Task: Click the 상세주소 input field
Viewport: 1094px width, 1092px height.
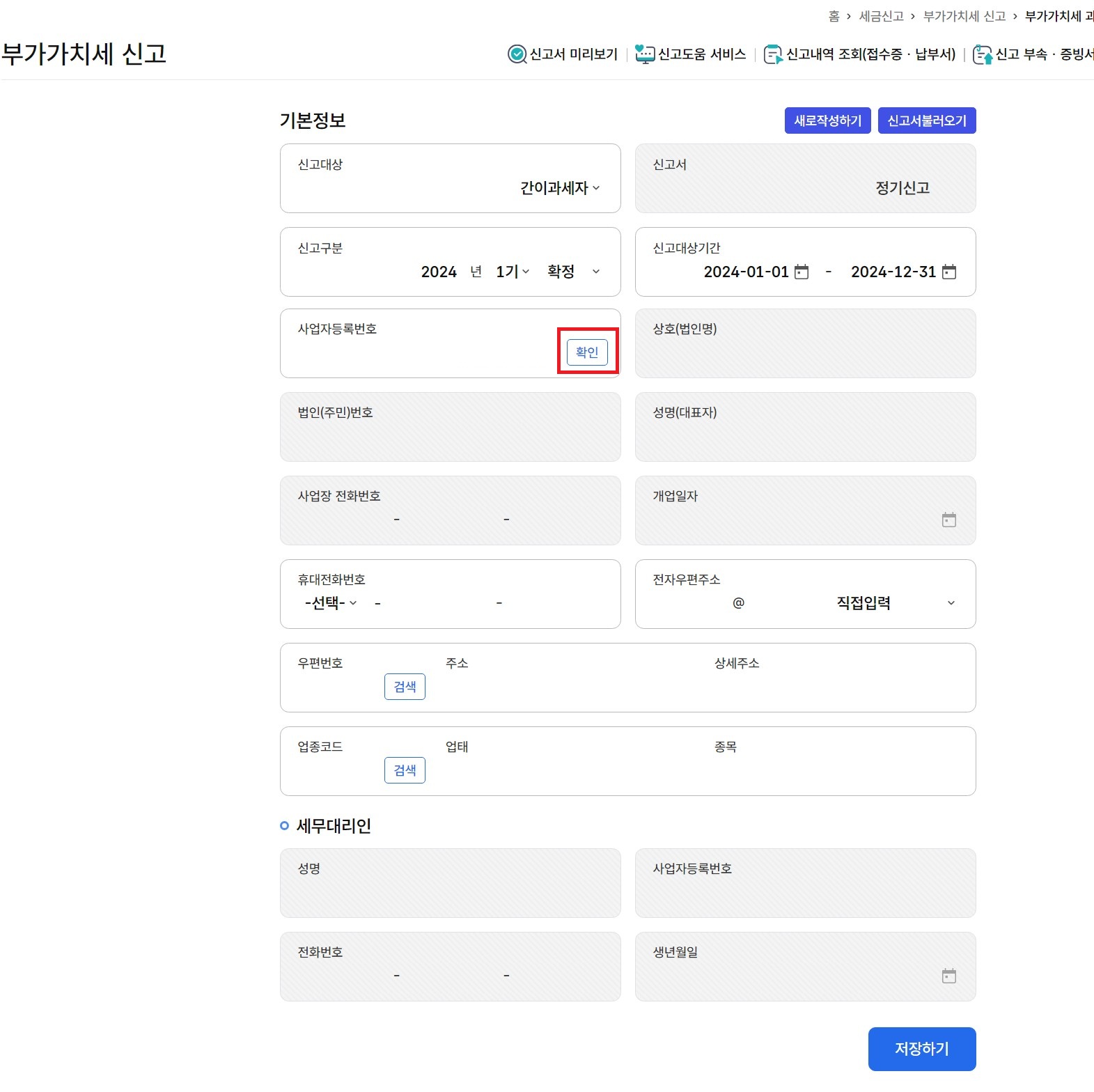Action: pyautogui.click(x=836, y=687)
